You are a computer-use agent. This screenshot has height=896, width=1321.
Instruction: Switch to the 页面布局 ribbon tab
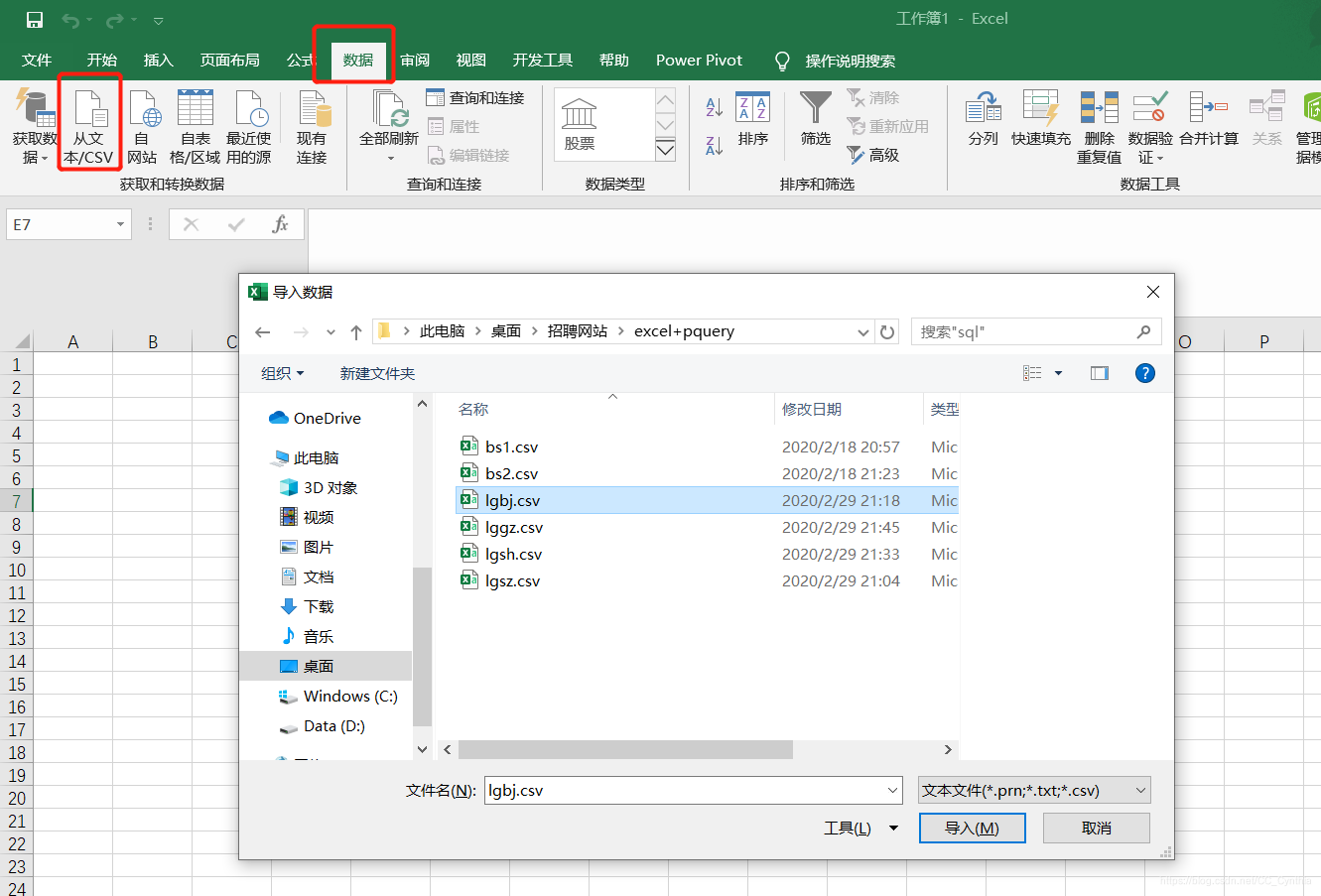tap(230, 61)
